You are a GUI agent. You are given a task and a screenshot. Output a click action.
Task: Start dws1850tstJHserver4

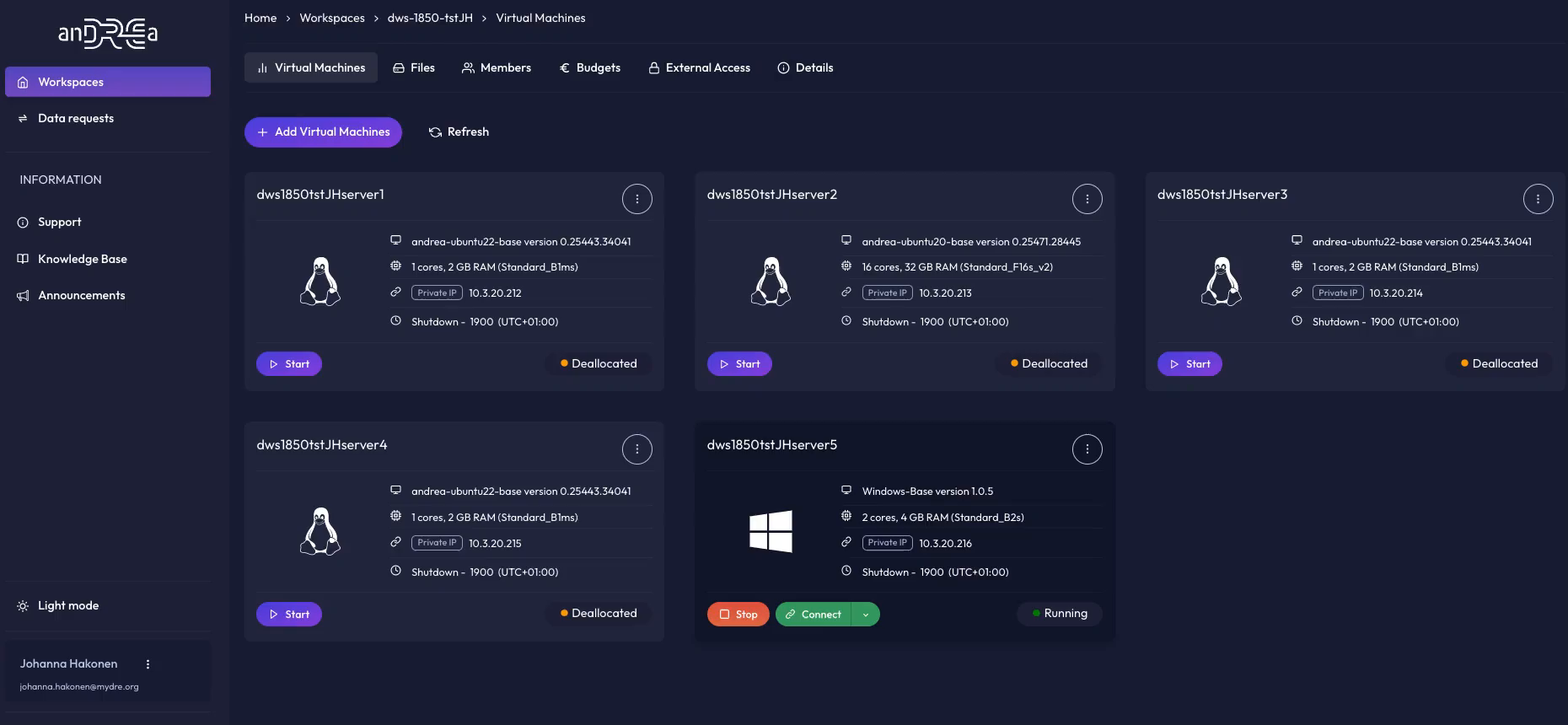289,615
